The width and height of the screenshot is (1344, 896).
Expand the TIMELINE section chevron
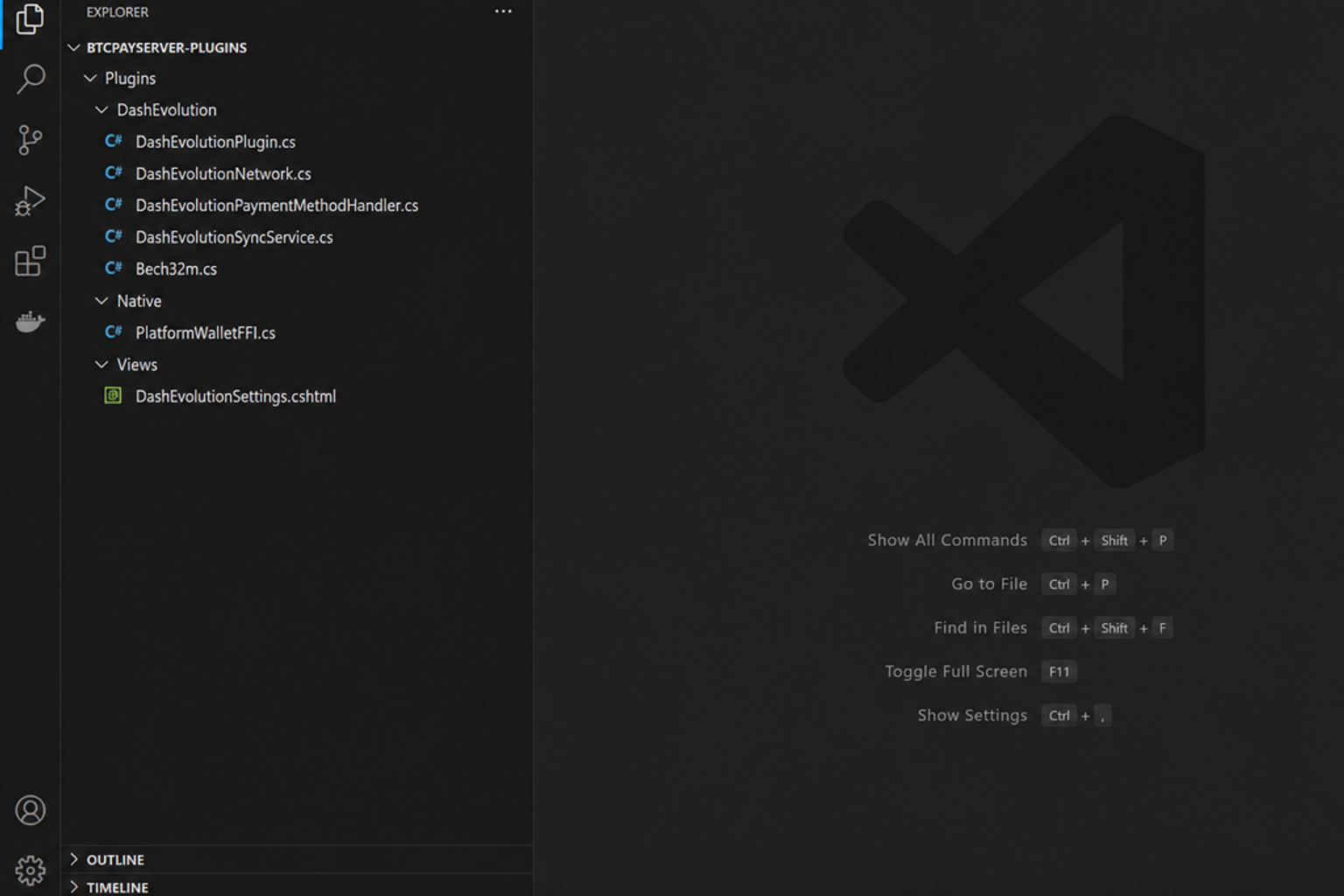(74, 886)
